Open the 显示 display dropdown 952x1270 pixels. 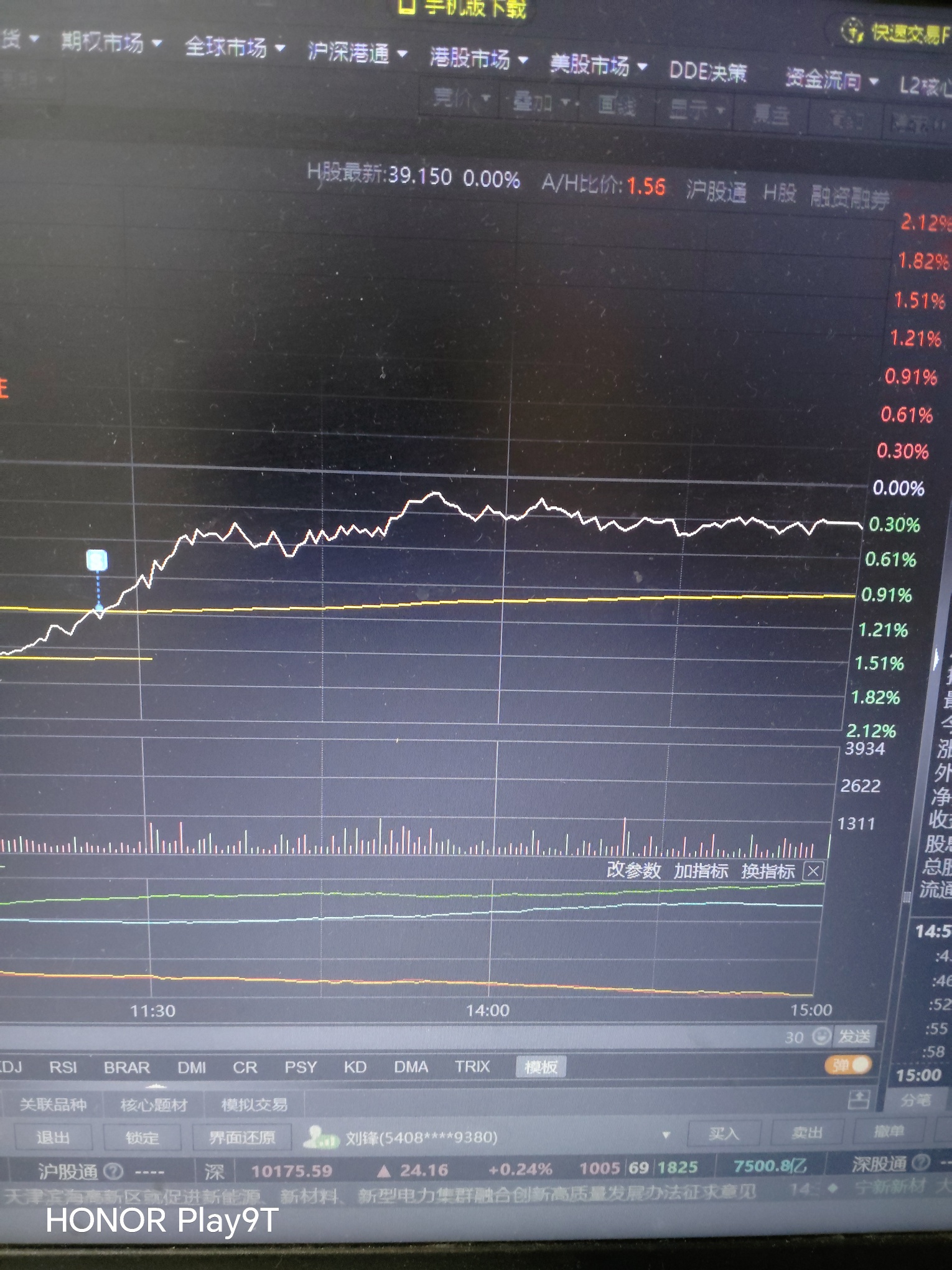tap(696, 110)
